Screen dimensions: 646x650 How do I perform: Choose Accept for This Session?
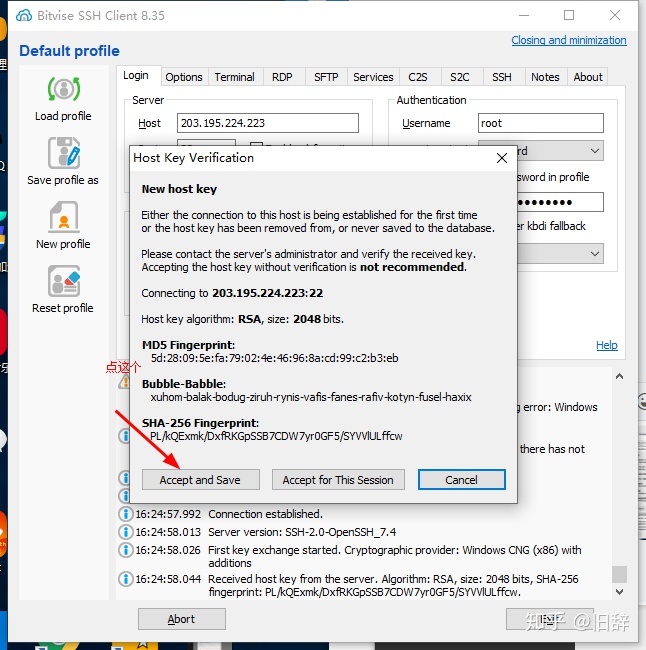tap(338, 480)
